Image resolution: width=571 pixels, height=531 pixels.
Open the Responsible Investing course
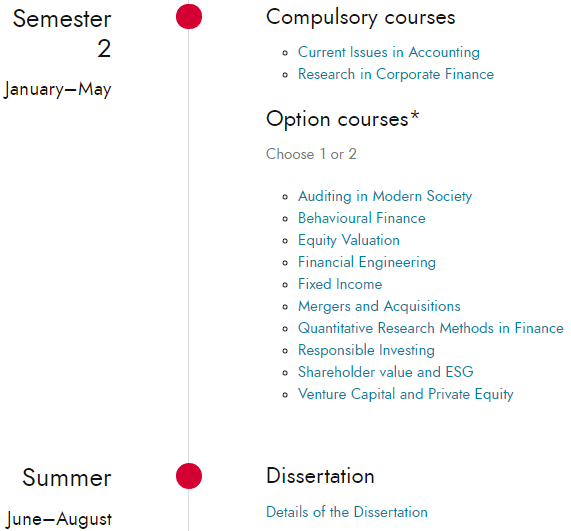(366, 350)
